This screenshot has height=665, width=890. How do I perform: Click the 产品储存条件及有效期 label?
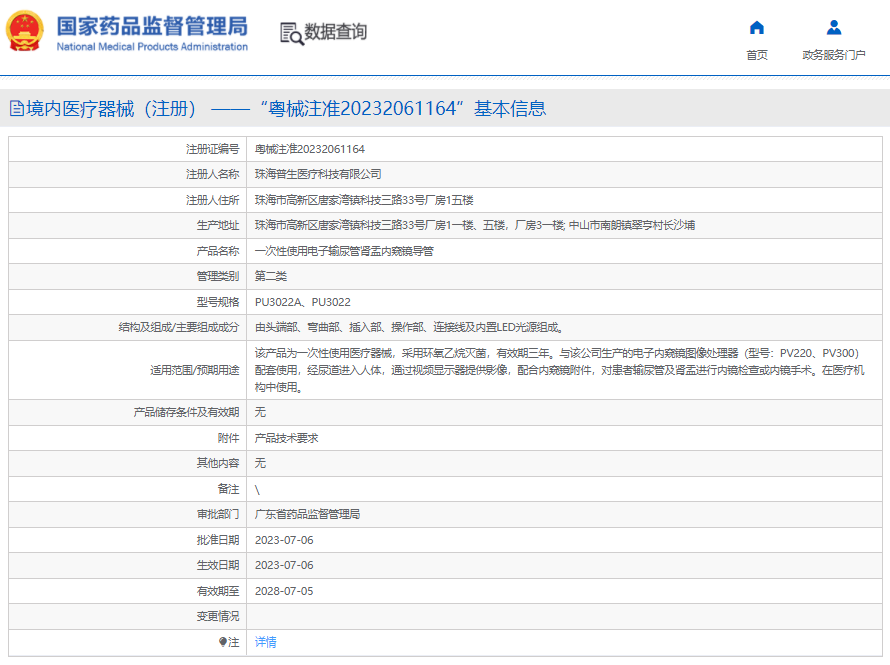tap(186, 412)
